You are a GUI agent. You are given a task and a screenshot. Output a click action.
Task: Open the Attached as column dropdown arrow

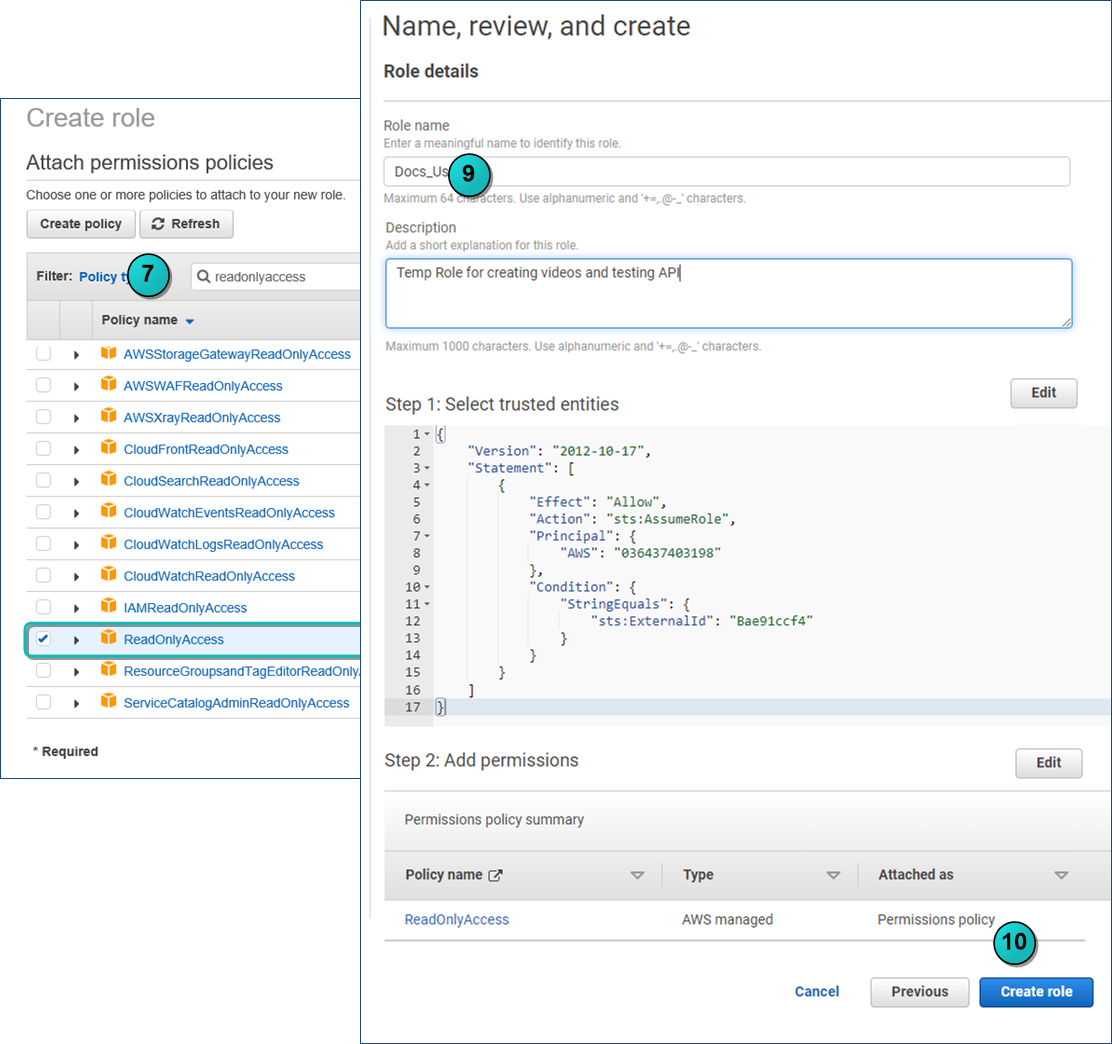(x=1061, y=876)
